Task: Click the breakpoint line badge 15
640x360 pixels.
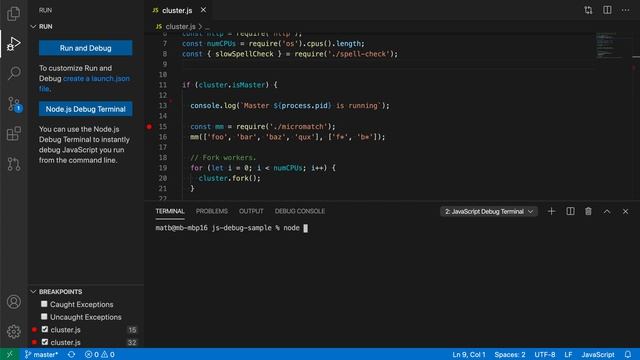Action: (x=132, y=329)
